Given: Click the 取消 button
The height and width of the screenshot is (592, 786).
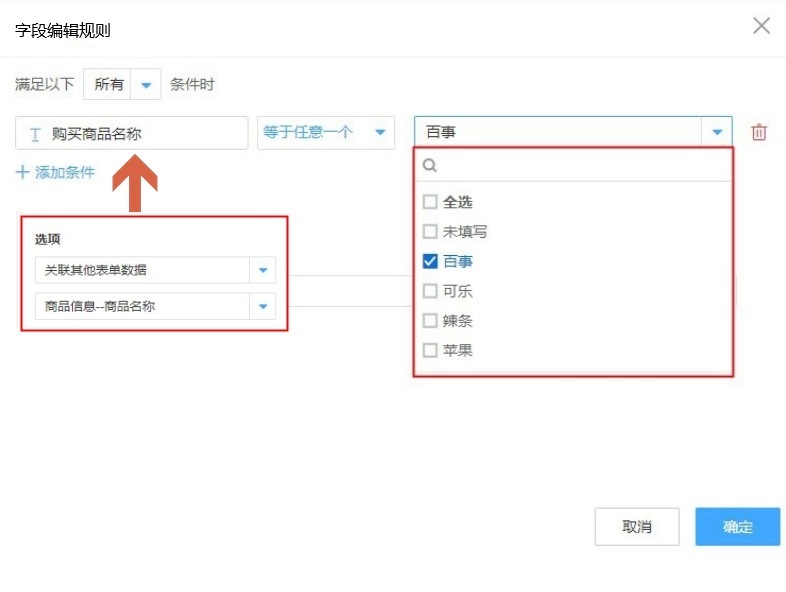Looking at the screenshot, I should pyautogui.click(x=637, y=527).
